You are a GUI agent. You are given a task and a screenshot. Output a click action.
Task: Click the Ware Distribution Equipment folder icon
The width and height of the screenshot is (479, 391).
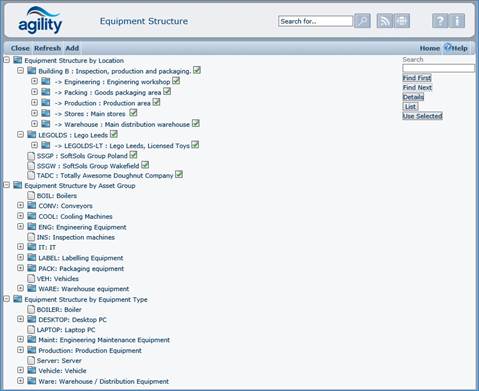(32, 381)
